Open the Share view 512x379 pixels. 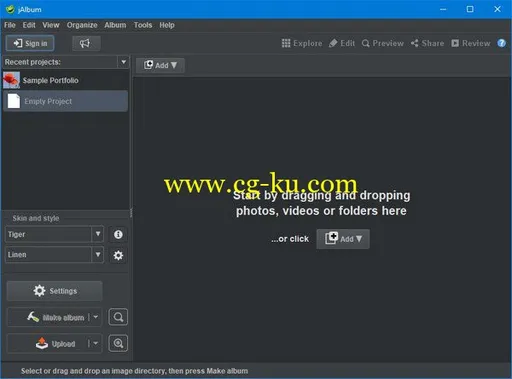pyautogui.click(x=428, y=43)
